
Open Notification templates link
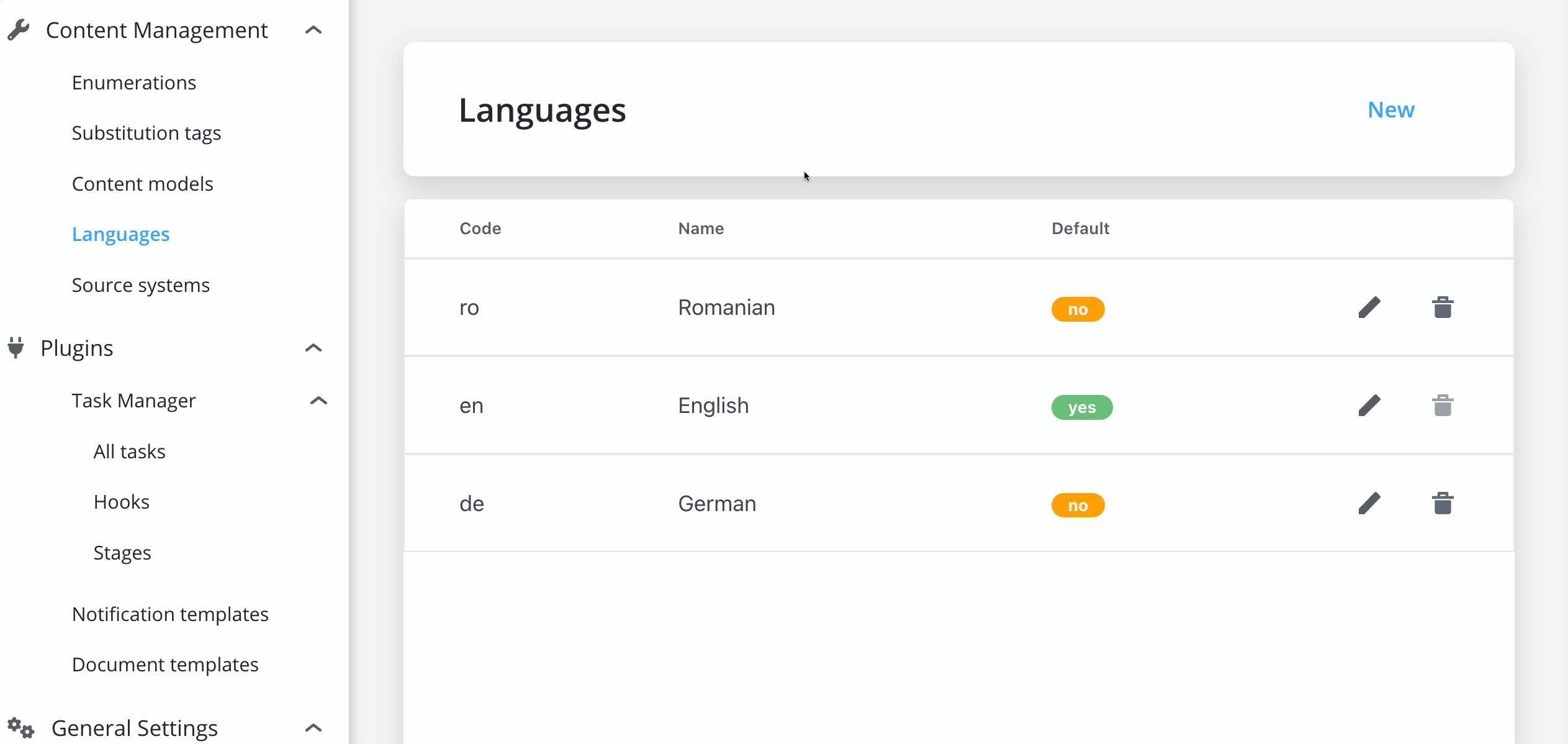coord(170,614)
